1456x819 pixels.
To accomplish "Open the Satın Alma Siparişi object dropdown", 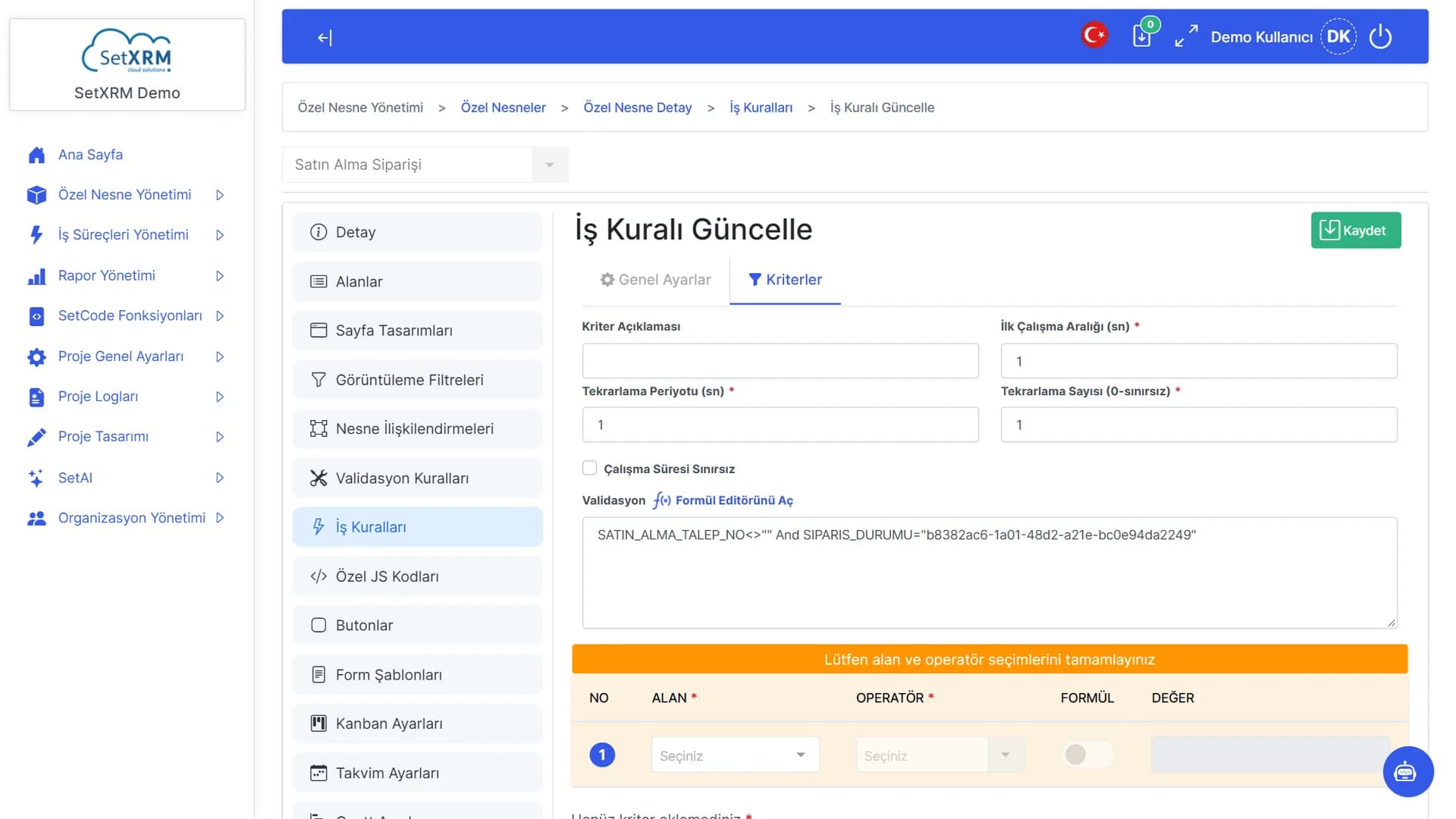I will pos(425,165).
